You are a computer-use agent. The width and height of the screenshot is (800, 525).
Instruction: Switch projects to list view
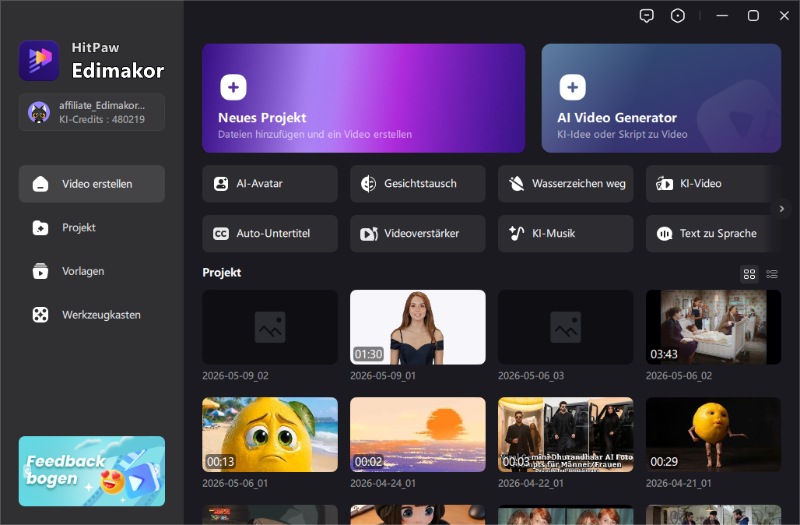[x=772, y=274]
